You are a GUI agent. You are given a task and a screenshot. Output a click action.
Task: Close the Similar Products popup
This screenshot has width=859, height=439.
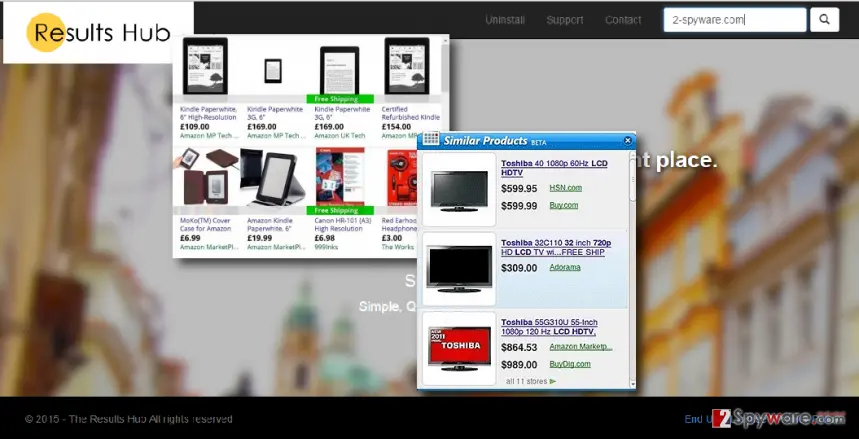[628, 141]
